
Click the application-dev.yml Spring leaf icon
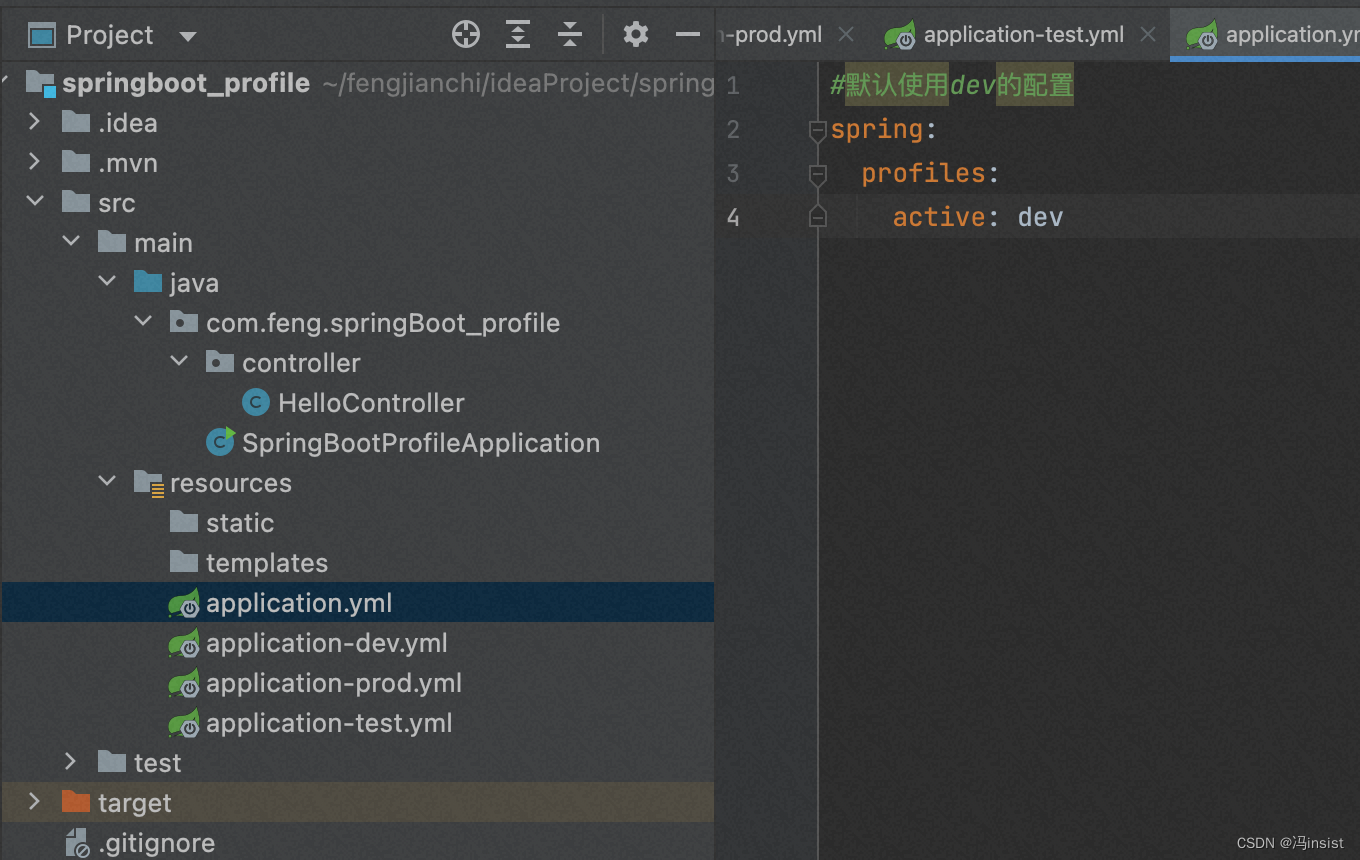tap(184, 643)
